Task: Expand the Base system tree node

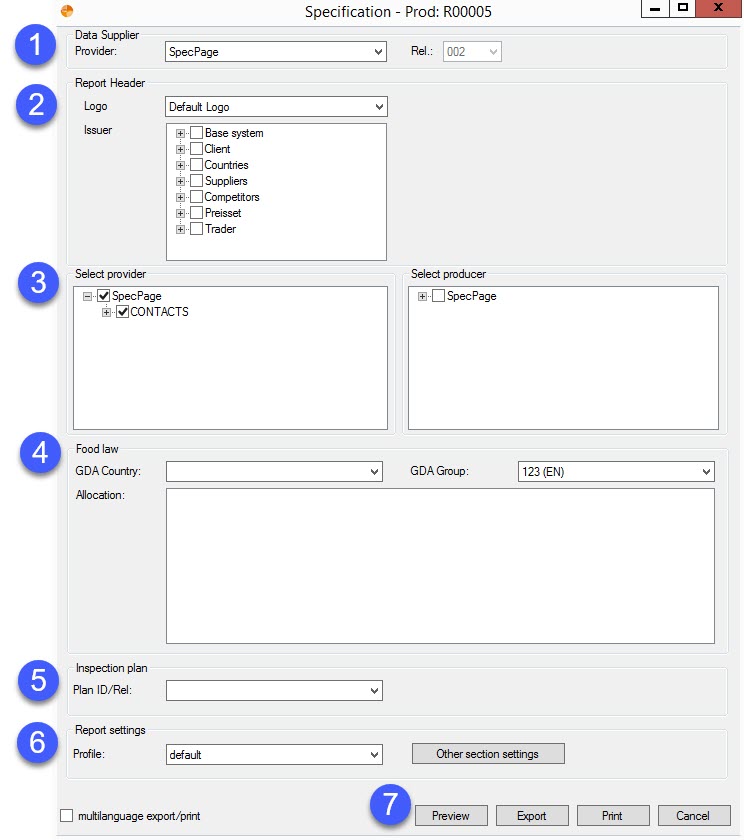Action: pos(181,133)
